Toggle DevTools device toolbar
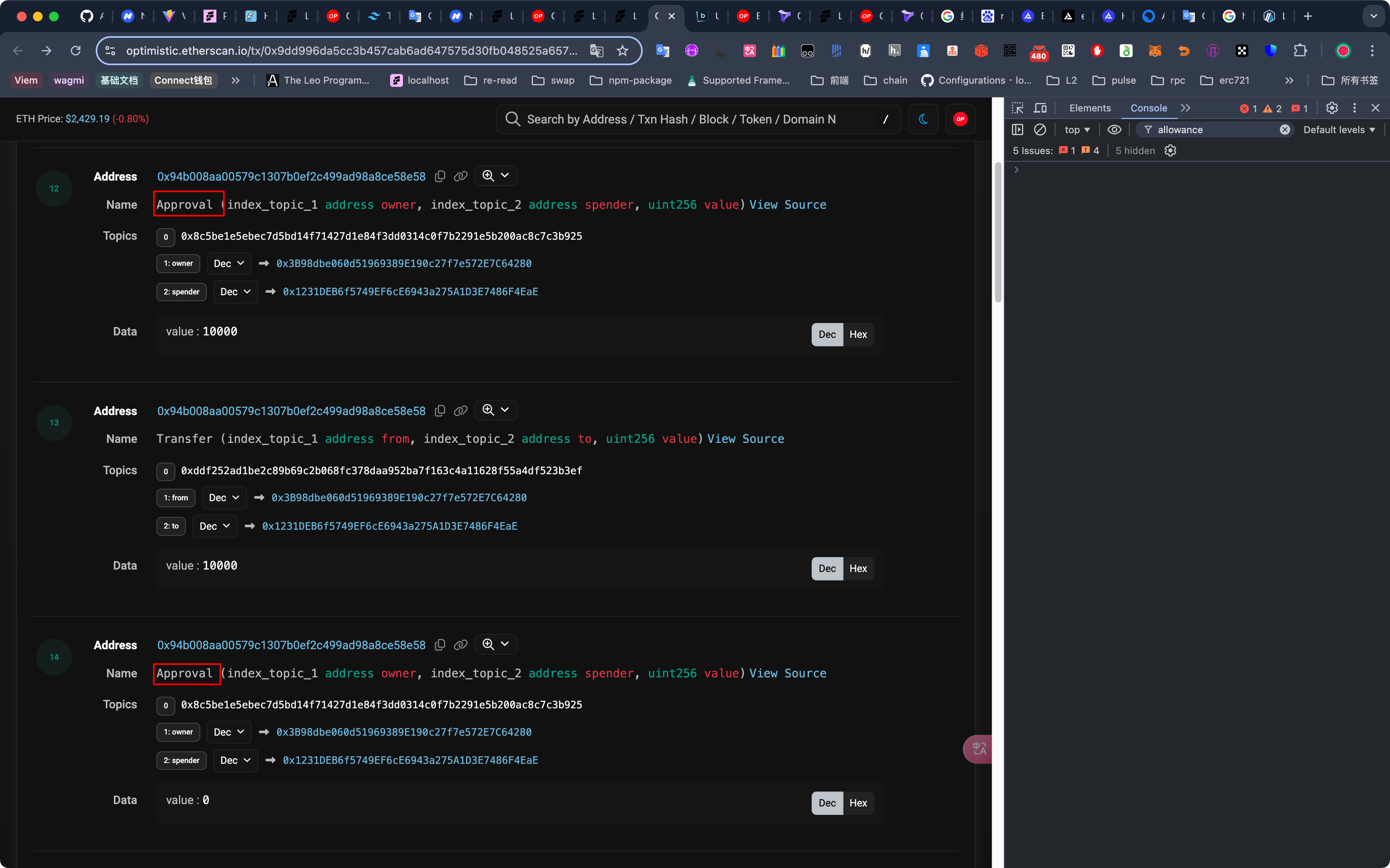This screenshot has width=1390, height=868. point(1040,108)
